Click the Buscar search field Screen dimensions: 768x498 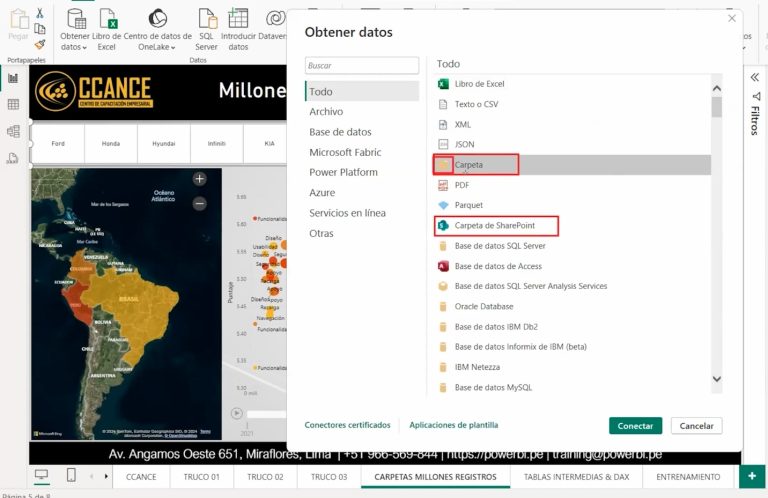click(362, 66)
